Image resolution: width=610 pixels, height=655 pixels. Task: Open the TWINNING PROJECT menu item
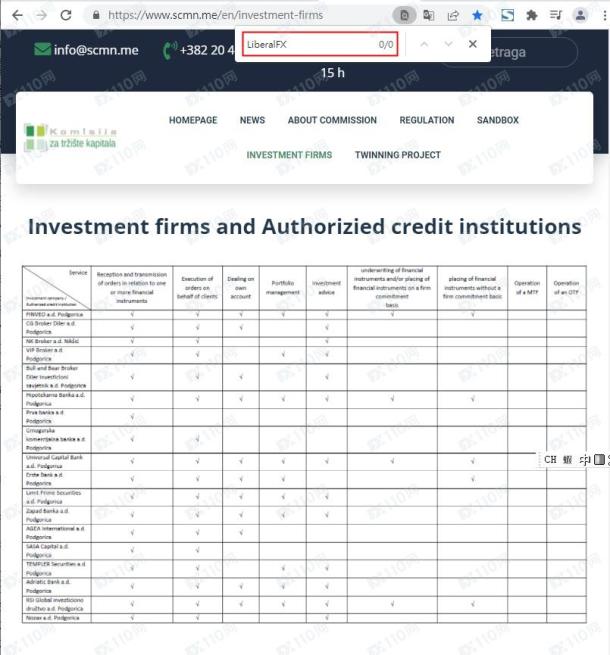(398, 155)
